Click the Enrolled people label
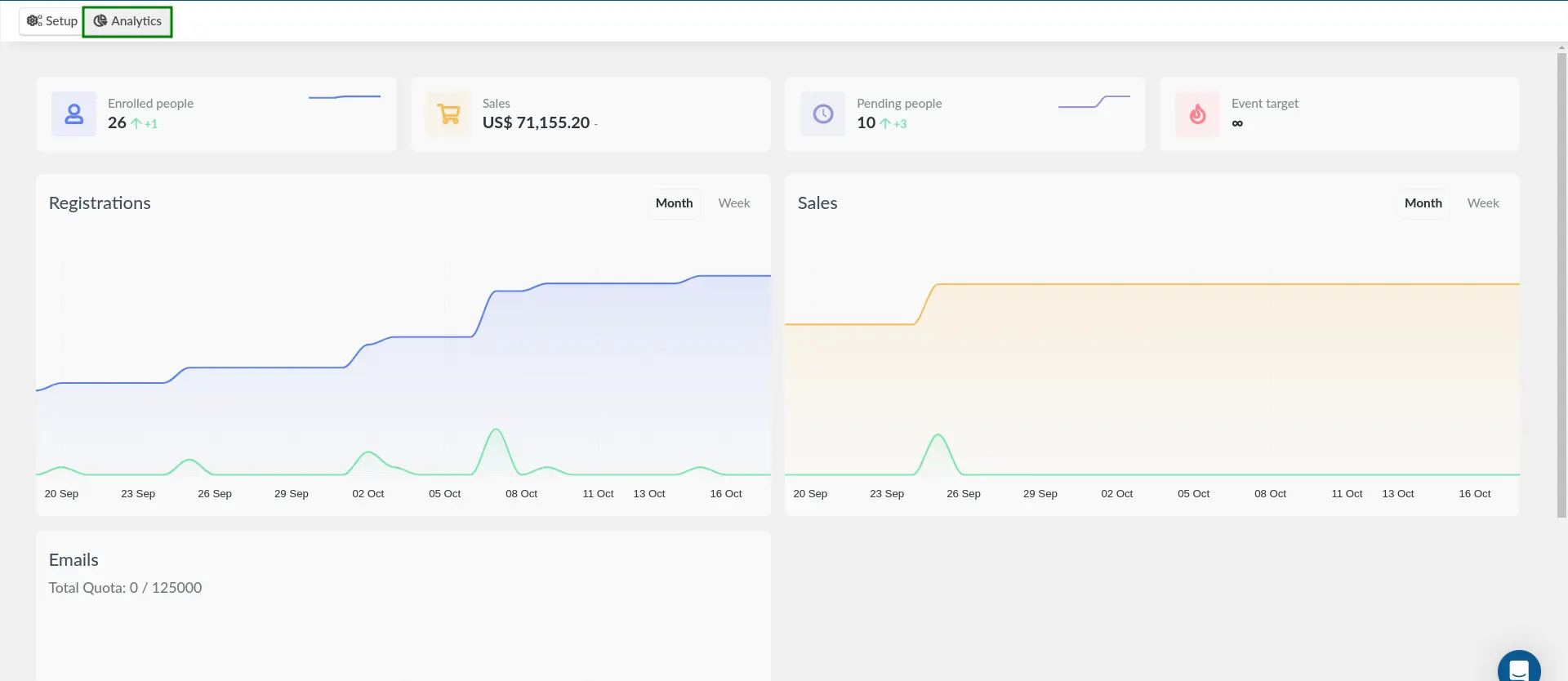Viewport: 1568px width, 681px height. point(150,104)
